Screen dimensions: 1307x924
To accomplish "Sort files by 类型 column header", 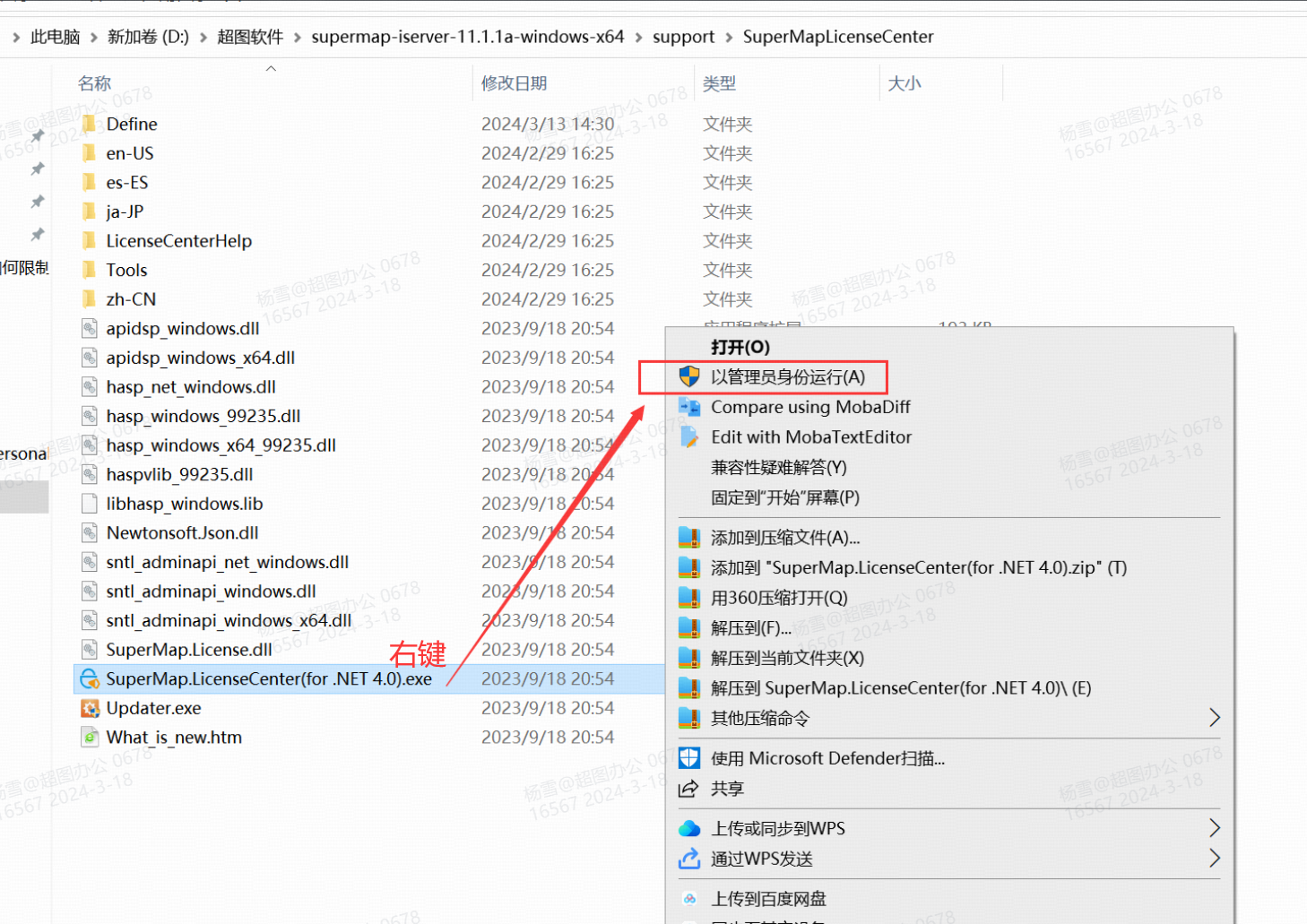I will pos(719,83).
